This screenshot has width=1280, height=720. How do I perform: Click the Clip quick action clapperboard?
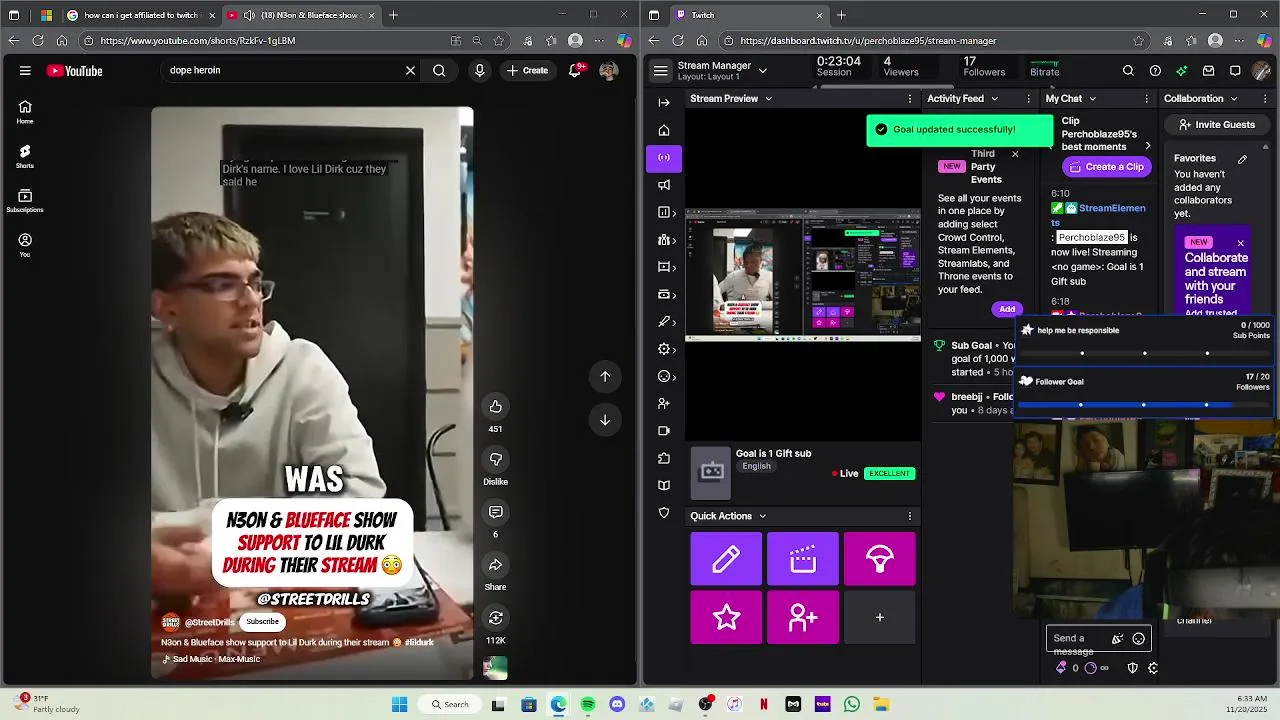(x=803, y=559)
